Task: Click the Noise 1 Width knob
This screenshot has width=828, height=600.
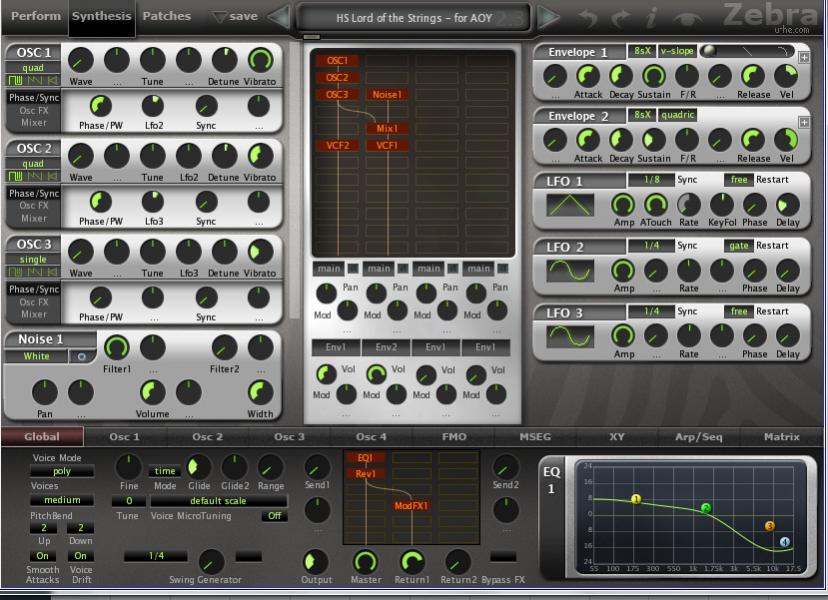Action: click(260, 392)
